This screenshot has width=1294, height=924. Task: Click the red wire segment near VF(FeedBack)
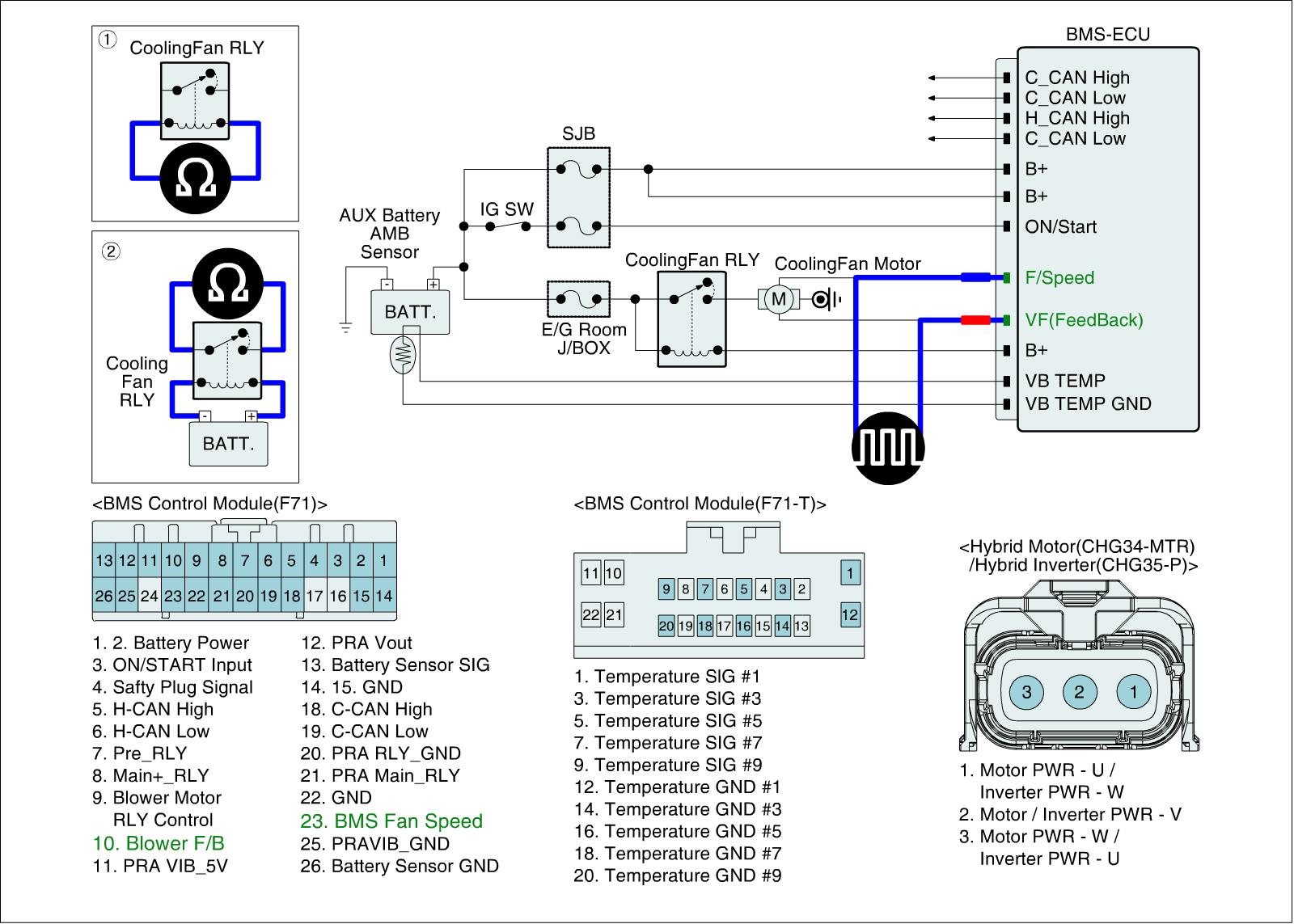click(975, 320)
